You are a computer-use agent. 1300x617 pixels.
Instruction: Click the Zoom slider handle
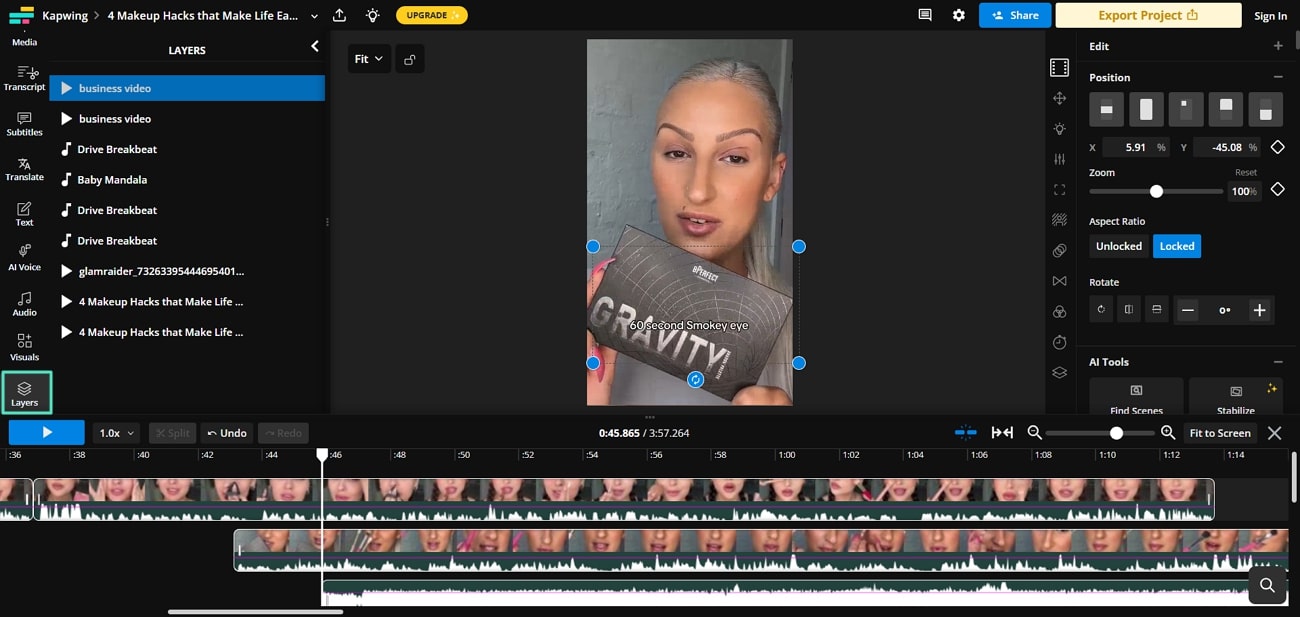pos(1156,191)
